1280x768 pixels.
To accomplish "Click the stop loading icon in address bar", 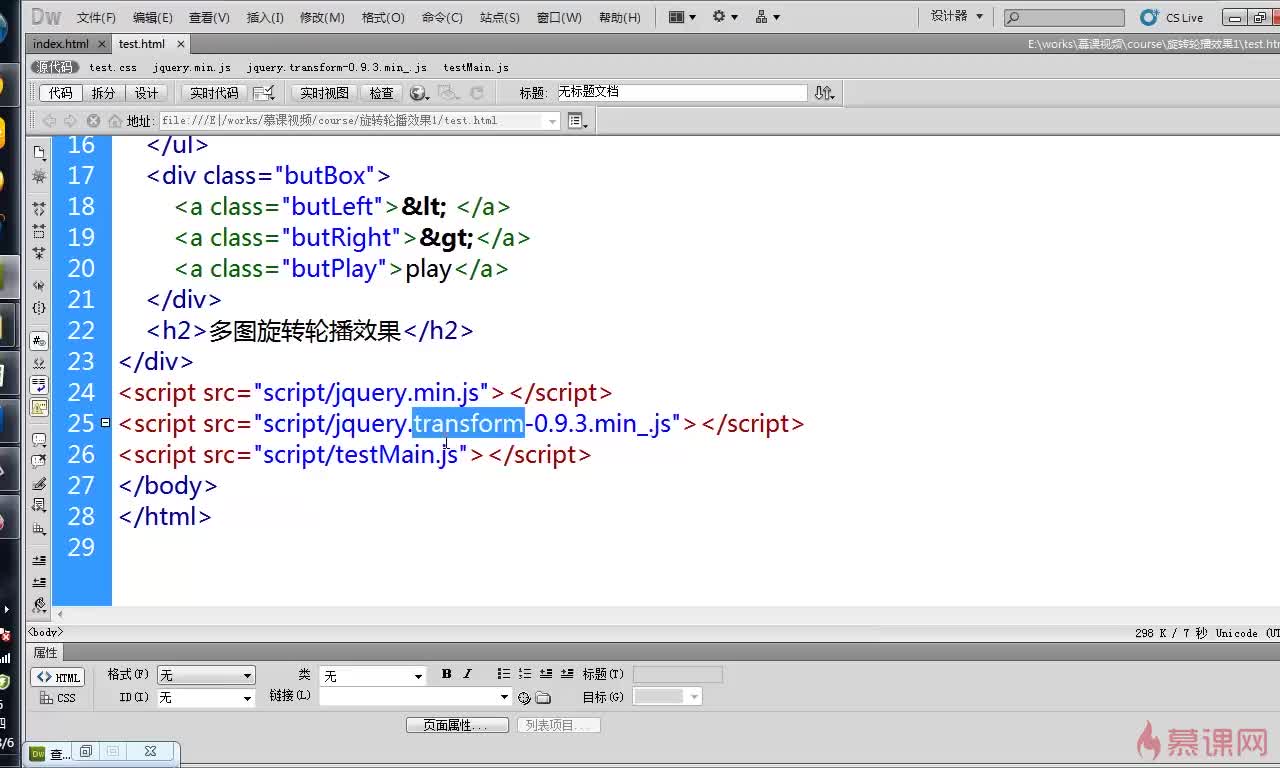I will pos(93,121).
